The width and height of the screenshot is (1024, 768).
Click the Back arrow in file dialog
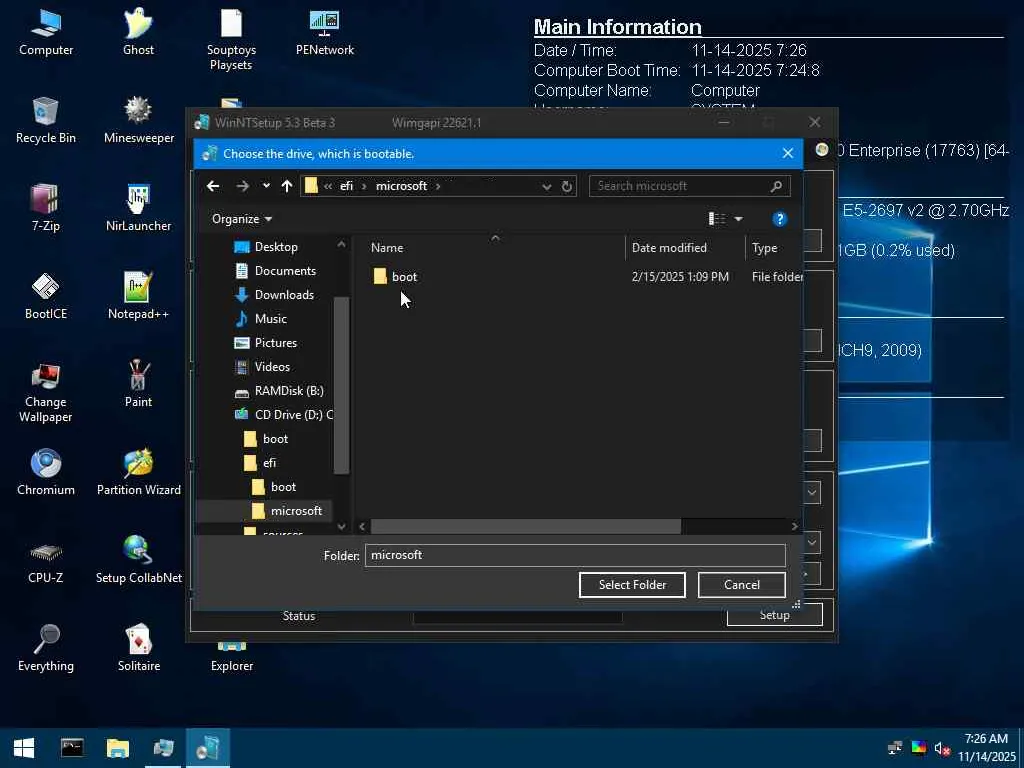pos(213,186)
